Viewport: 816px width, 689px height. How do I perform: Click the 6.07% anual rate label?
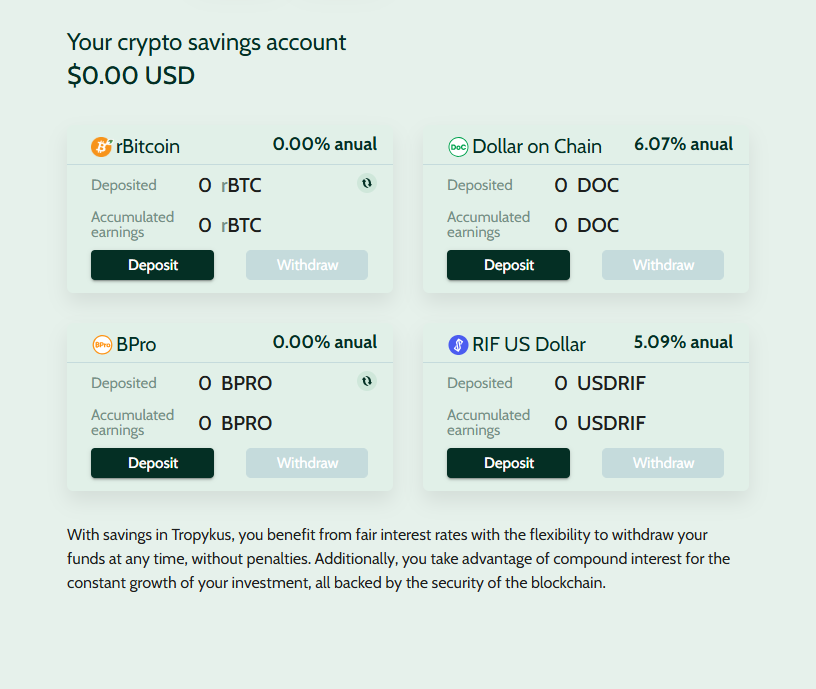point(683,144)
